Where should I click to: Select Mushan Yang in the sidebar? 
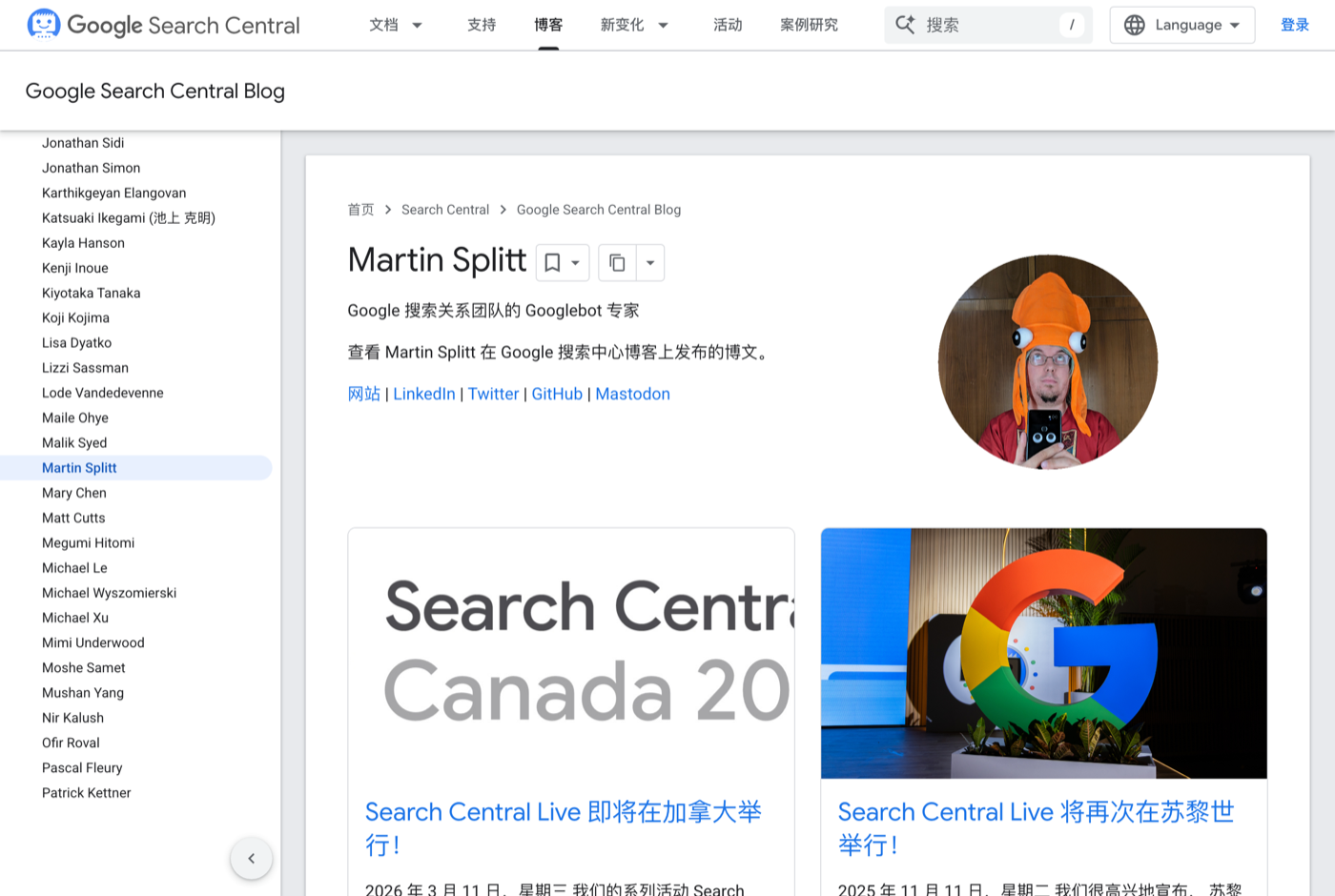(x=83, y=693)
